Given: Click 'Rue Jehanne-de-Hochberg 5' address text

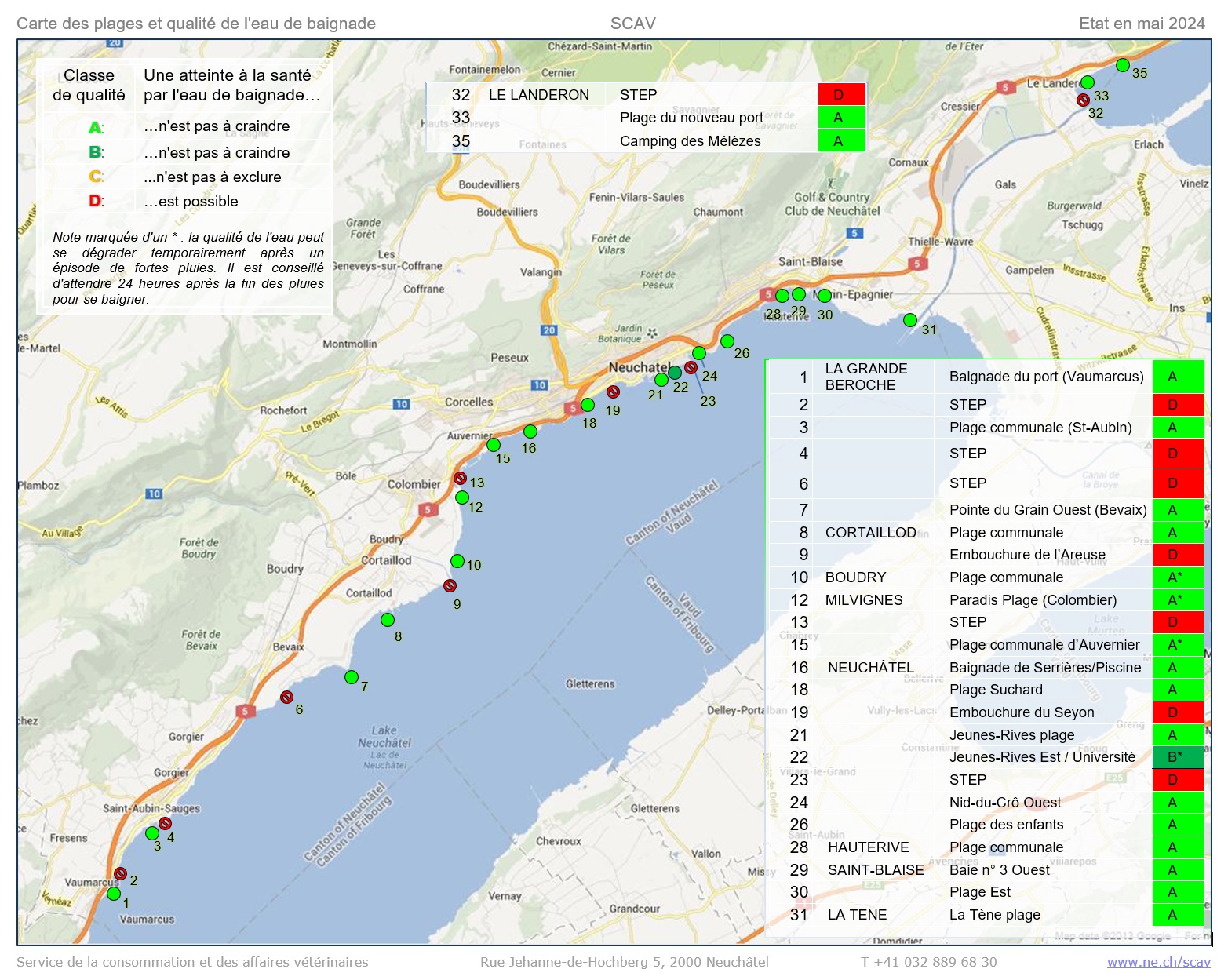Looking at the screenshot, I should click(x=574, y=962).
